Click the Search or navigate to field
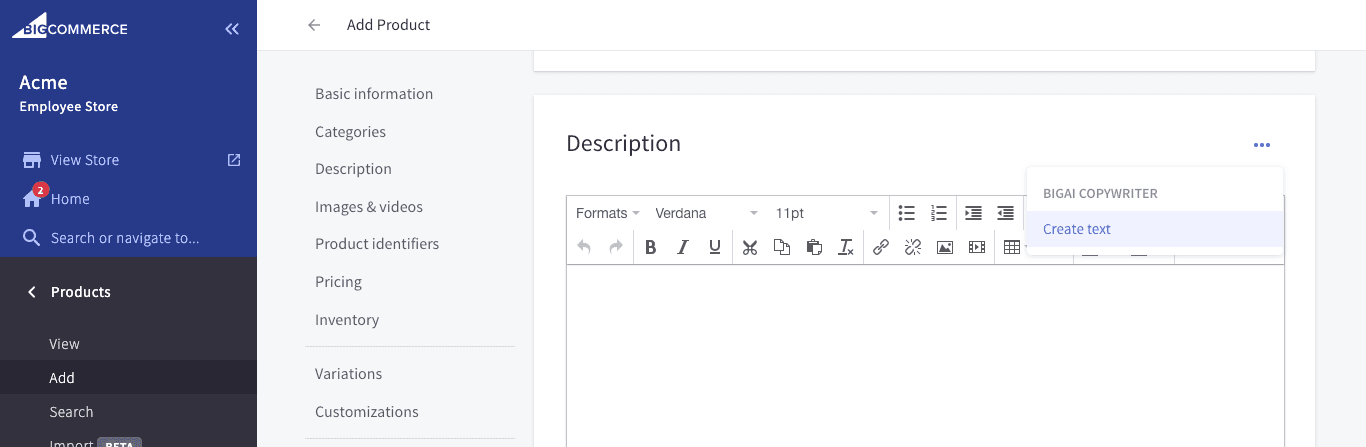The height and width of the screenshot is (447, 1366). pos(125,238)
